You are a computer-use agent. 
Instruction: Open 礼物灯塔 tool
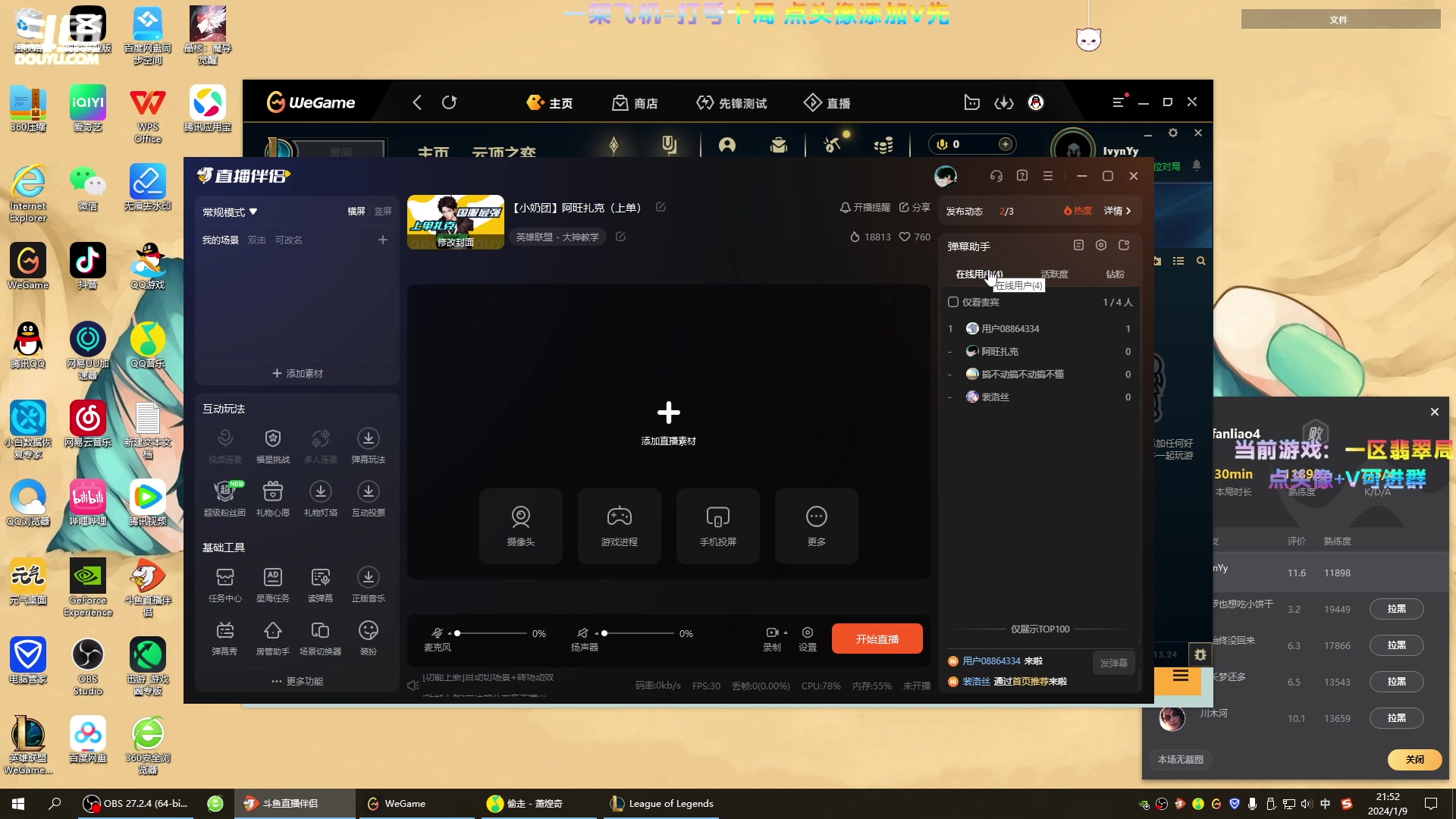(x=321, y=499)
